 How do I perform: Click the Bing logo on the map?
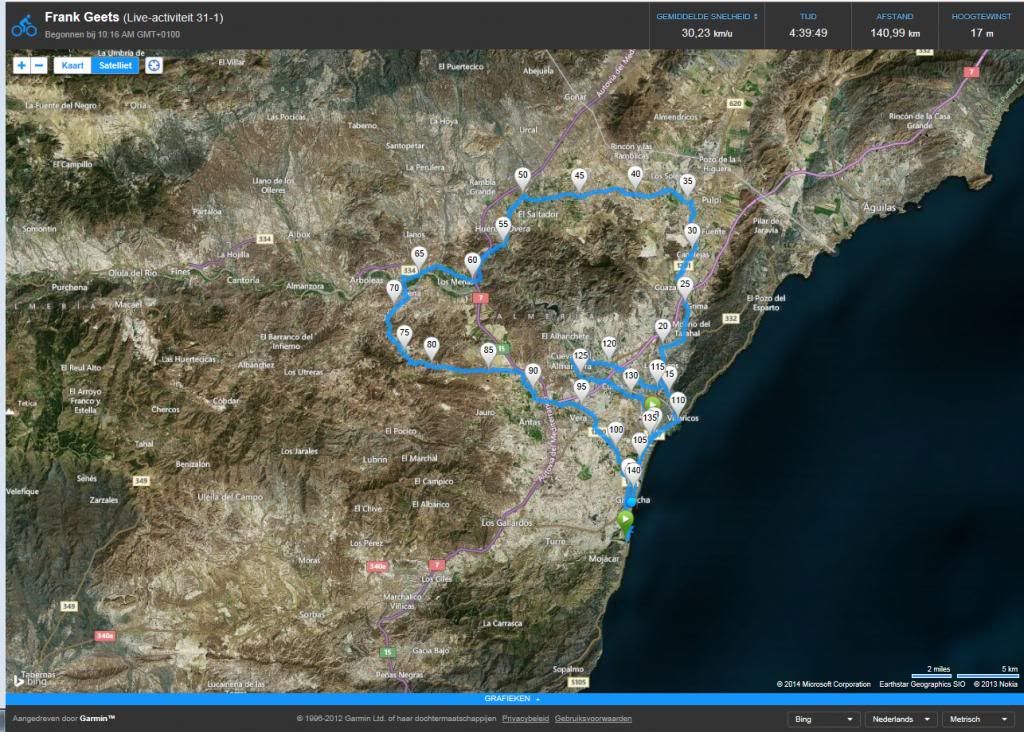[x=30, y=680]
